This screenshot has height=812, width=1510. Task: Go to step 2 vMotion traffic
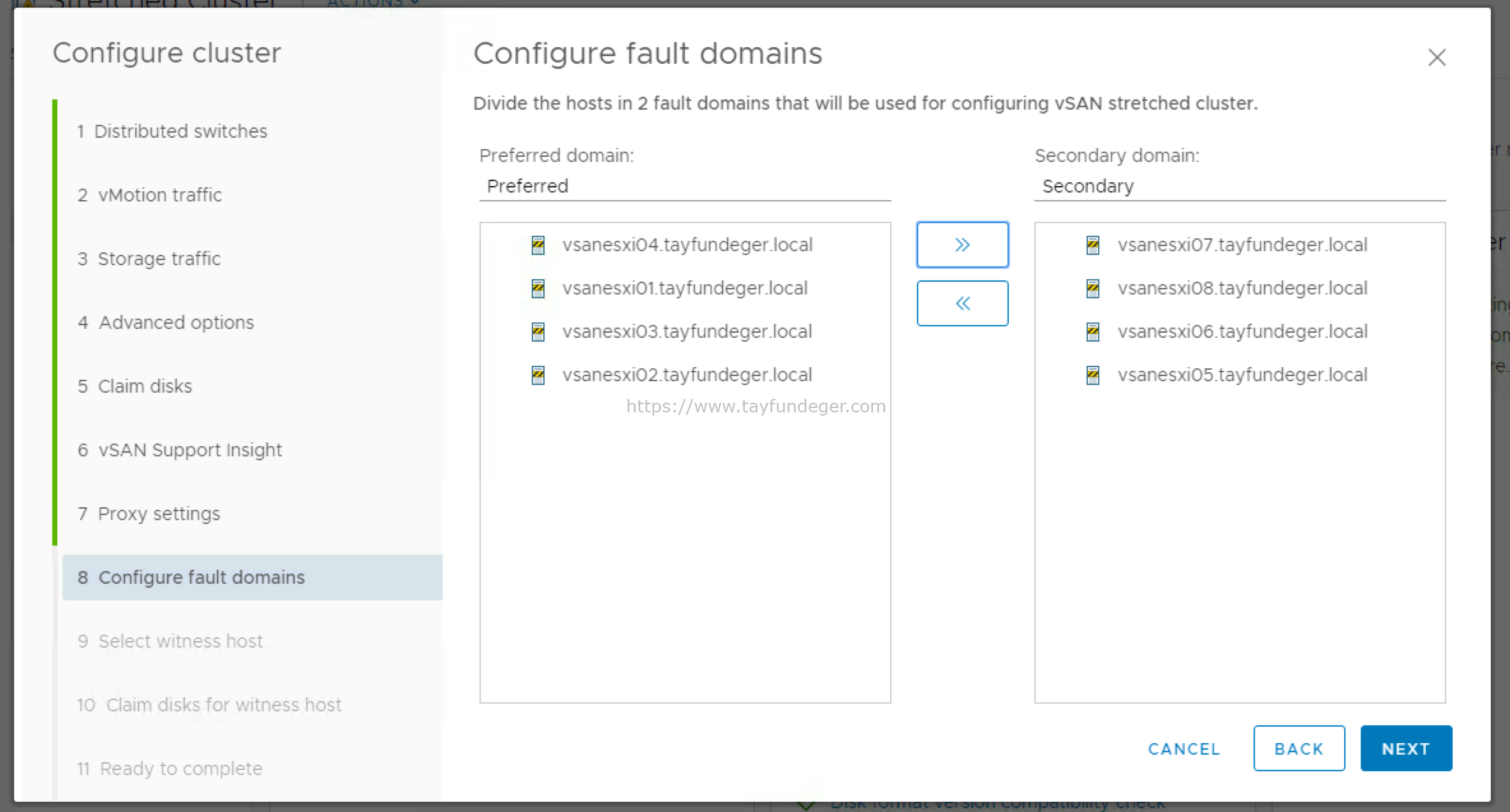pyautogui.click(x=150, y=195)
